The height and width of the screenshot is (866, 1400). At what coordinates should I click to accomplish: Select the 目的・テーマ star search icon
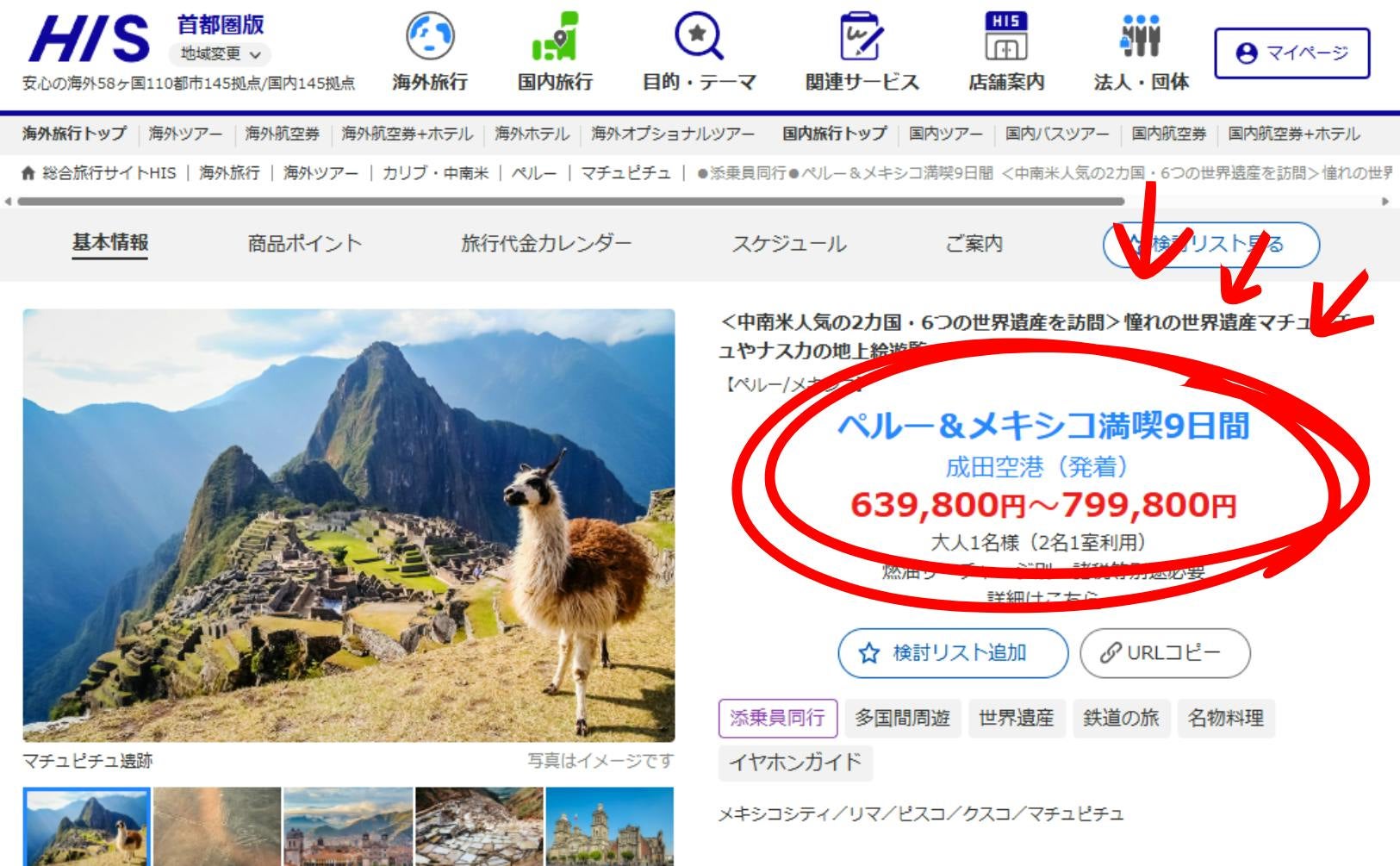coord(699,37)
